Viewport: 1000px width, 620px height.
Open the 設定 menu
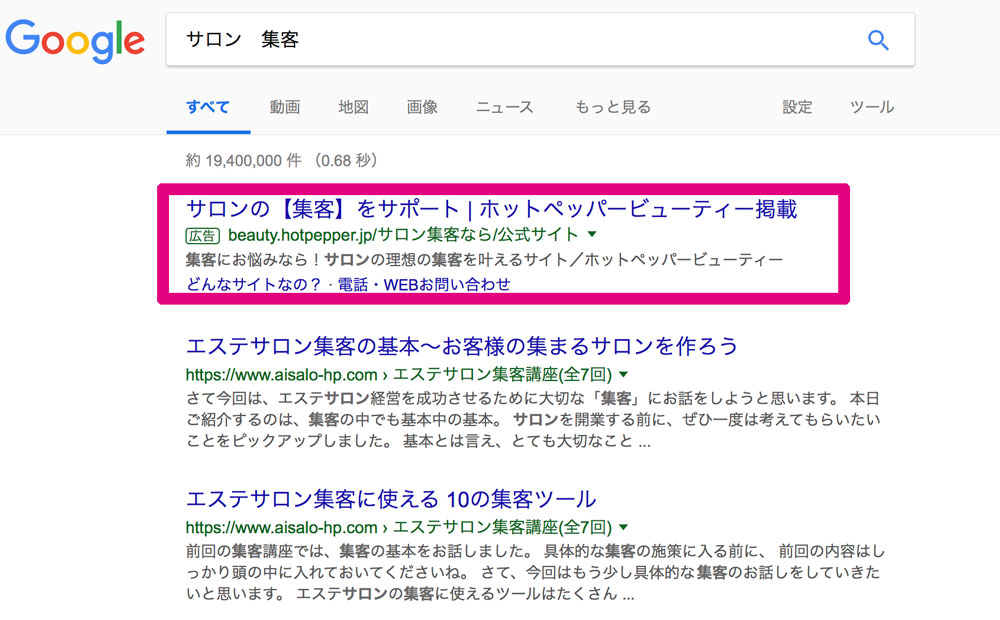pyautogui.click(x=797, y=107)
